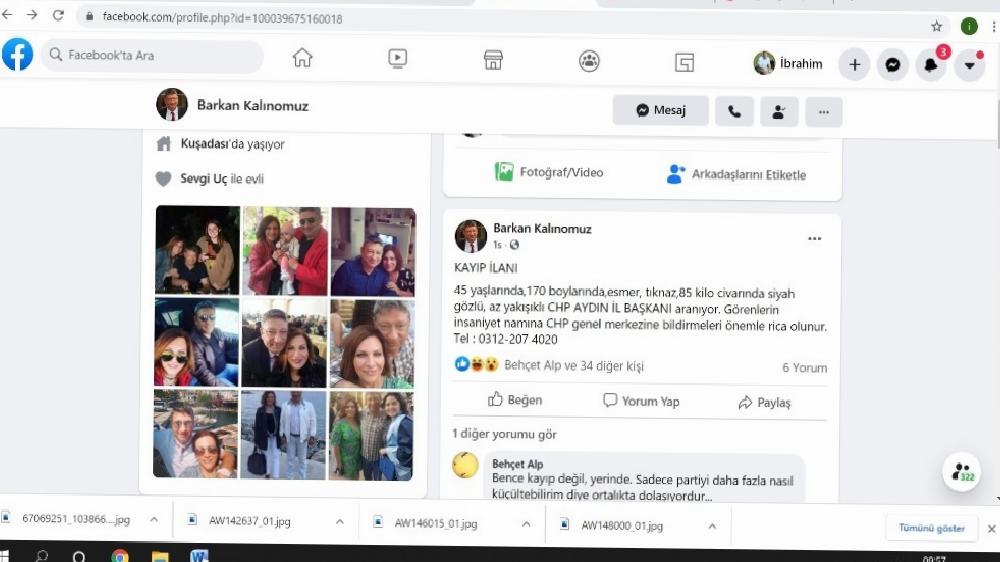Image resolution: width=1000 pixels, height=562 pixels.
Task: Open the profile's three-dot more menu
Action: tap(823, 111)
